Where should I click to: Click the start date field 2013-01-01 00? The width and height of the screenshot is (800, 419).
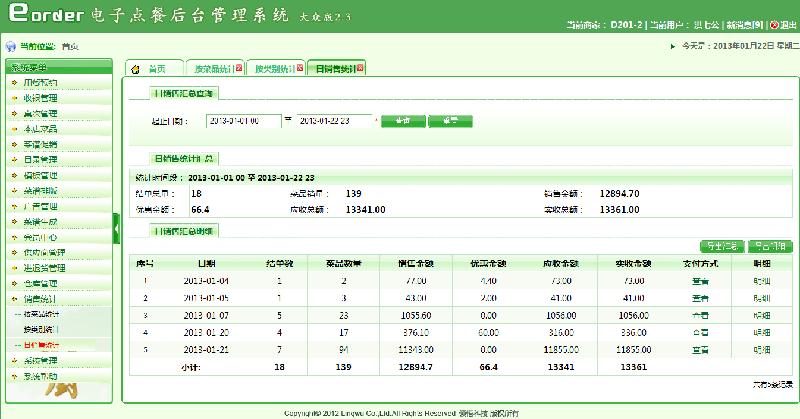[x=243, y=121]
